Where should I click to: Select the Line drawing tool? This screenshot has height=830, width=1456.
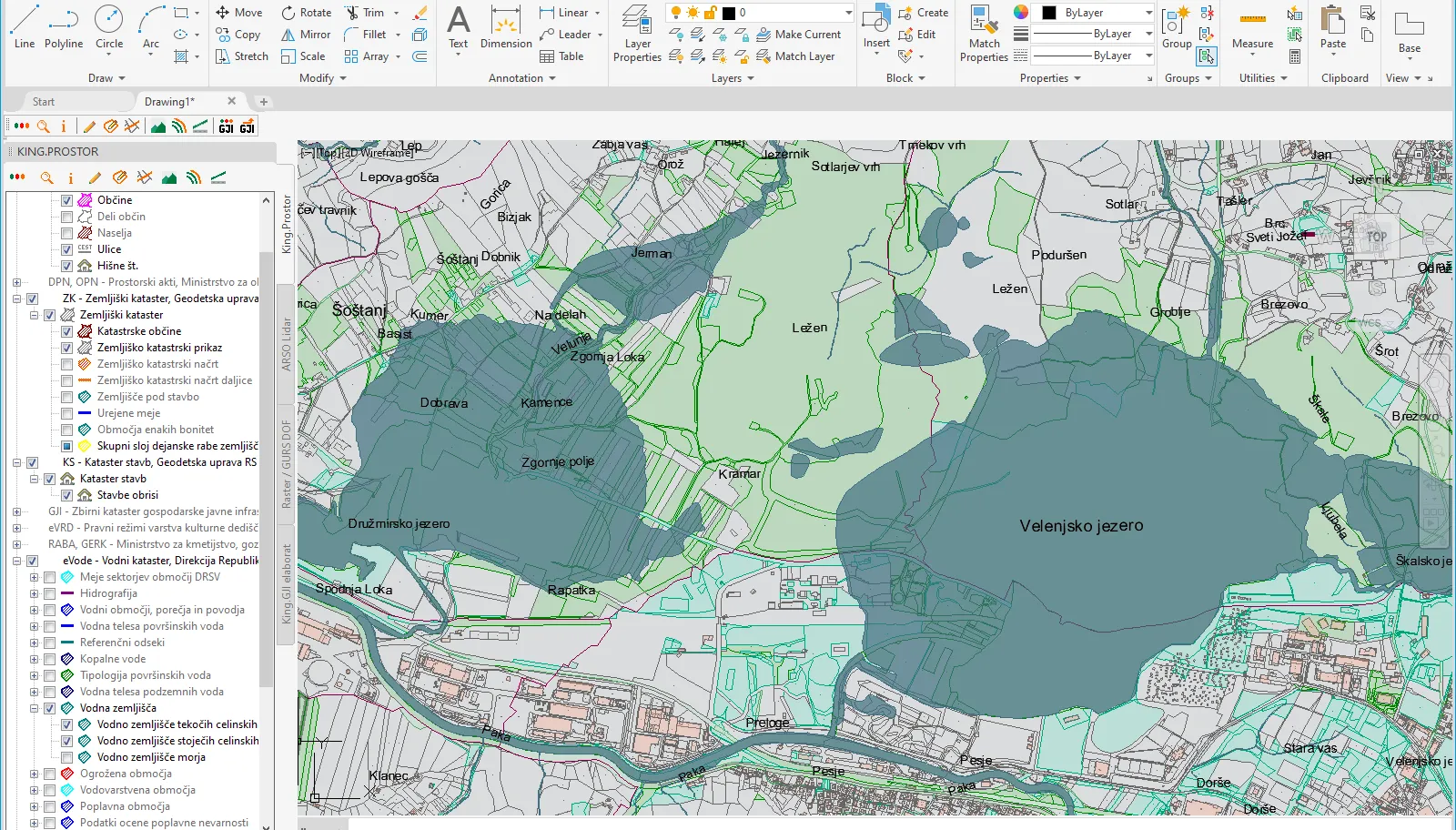click(x=25, y=26)
